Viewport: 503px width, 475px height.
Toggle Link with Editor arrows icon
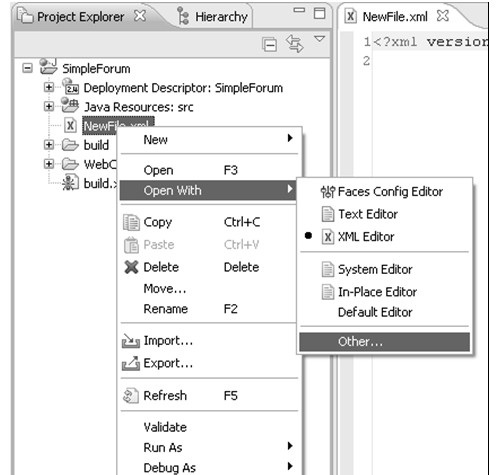[x=295, y=44]
